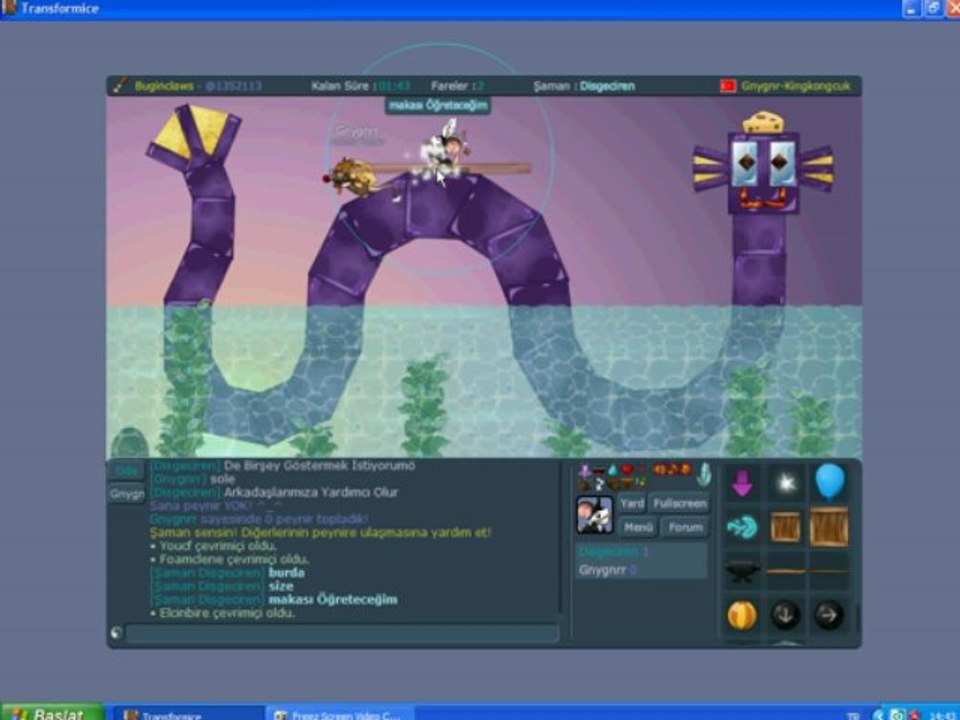Select the right-pointing cannonball item
Screen dimensions: 960x720
[x=829, y=615]
